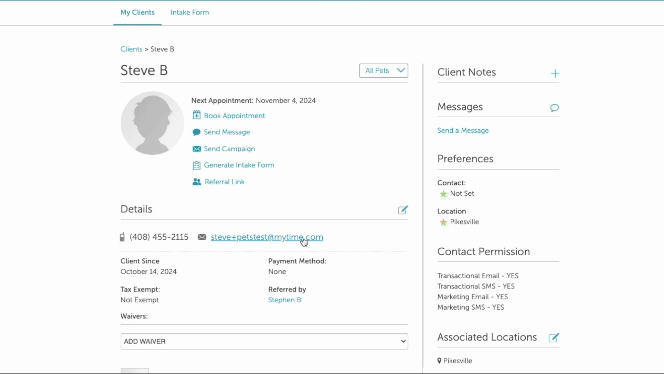
Task: Open the All Pets dropdown
Action: [x=384, y=71]
